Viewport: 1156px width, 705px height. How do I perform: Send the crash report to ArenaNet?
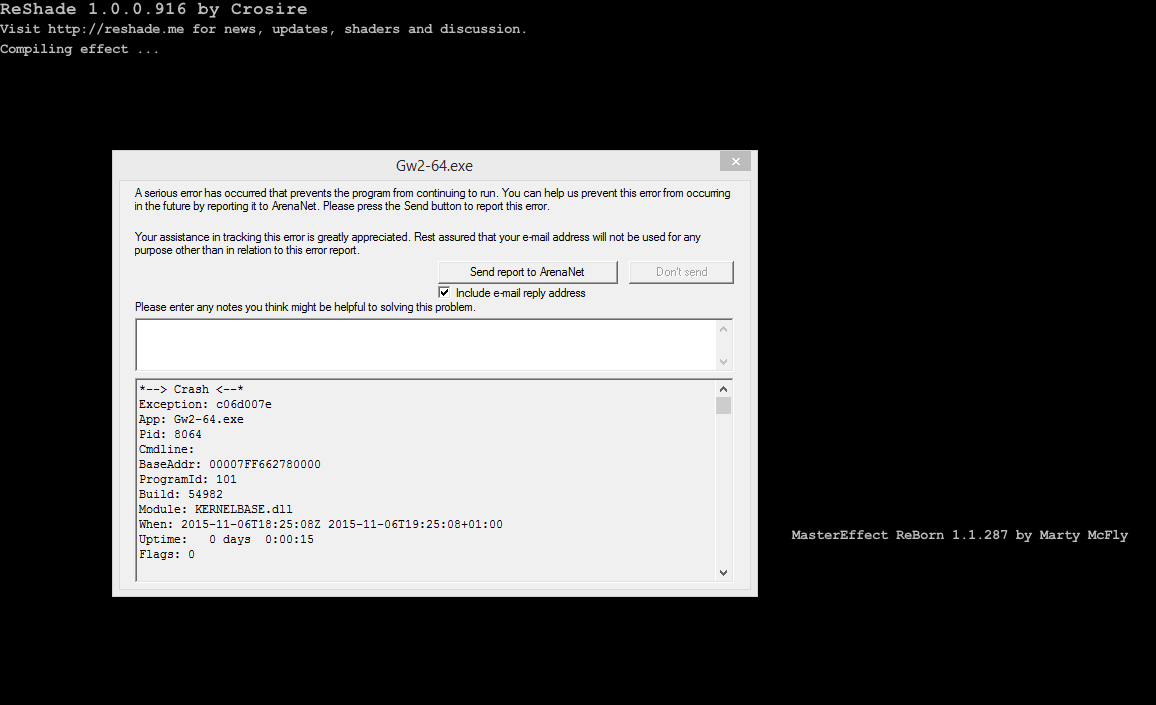(527, 272)
